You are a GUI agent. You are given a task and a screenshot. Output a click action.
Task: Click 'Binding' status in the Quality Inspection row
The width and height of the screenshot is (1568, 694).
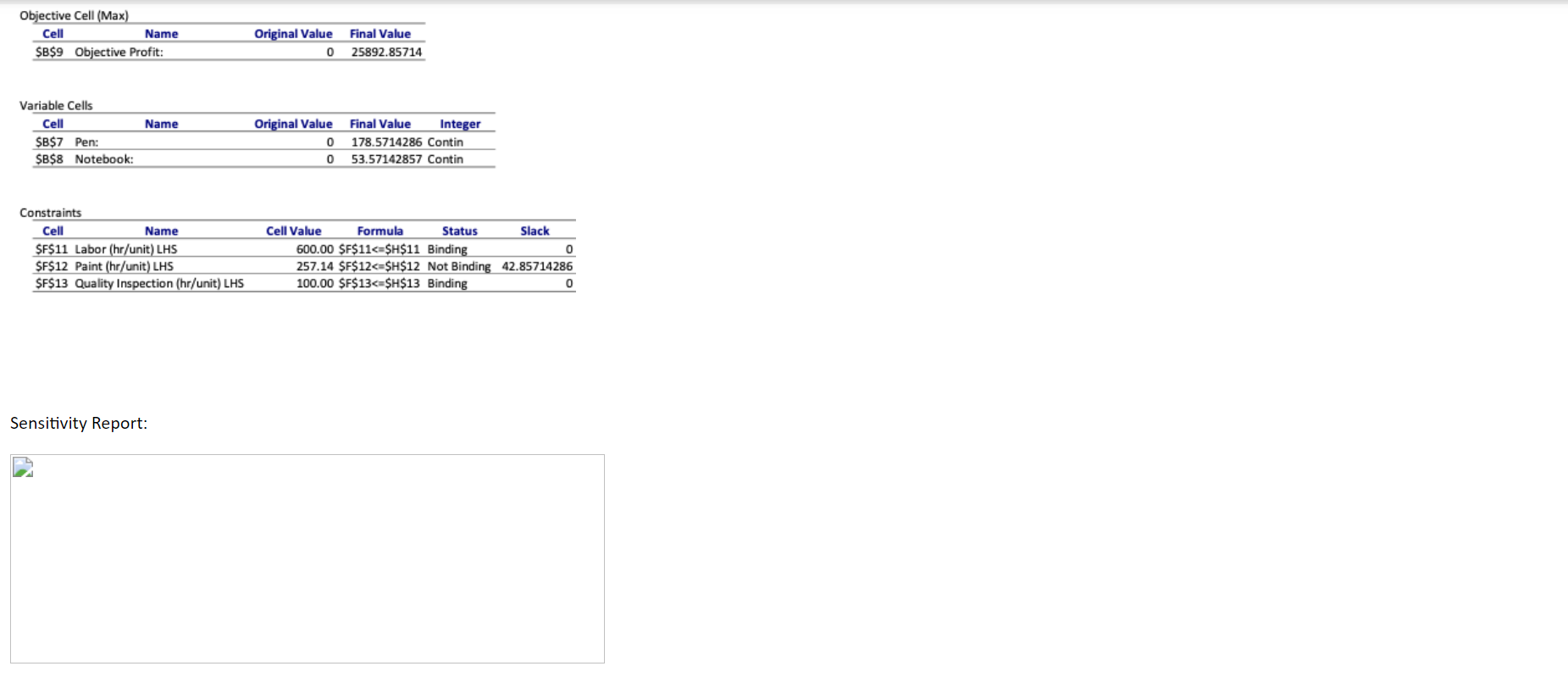pyautogui.click(x=447, y=283)
